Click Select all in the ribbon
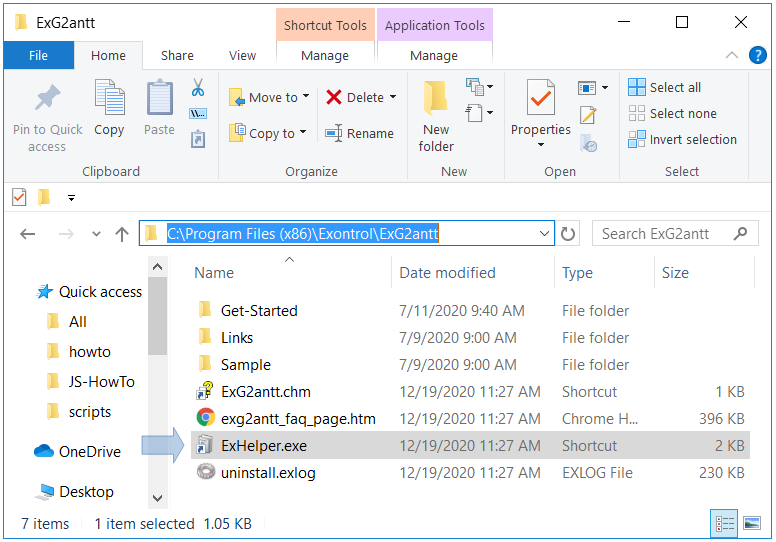The width and height of the screenshot is (776, 542). point(665,87)
